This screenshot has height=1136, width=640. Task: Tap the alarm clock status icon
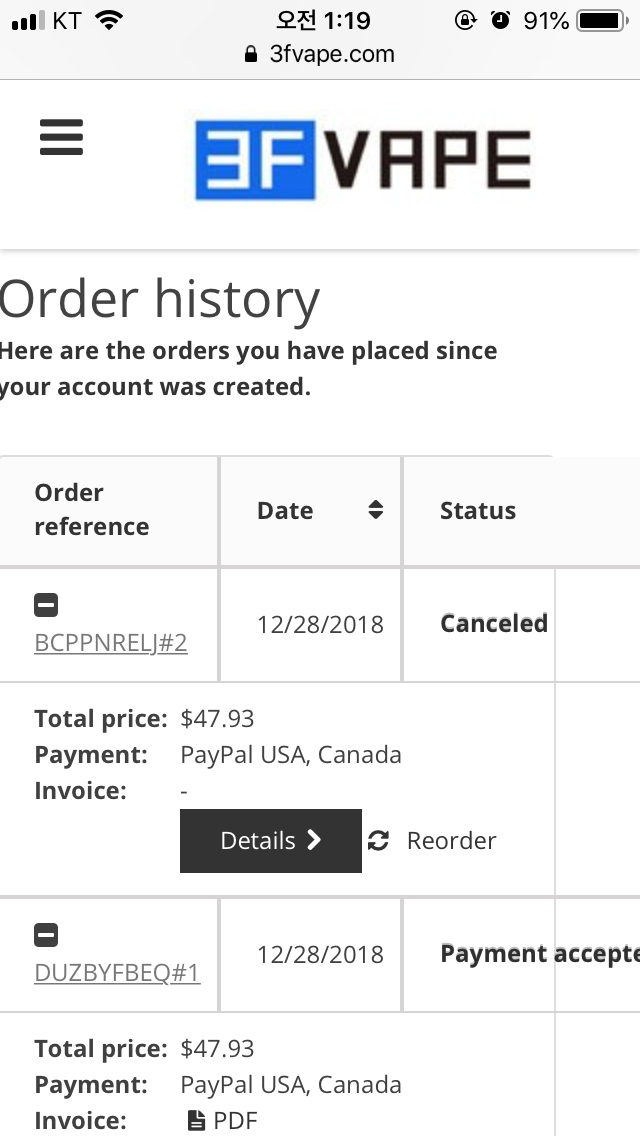pos(500,20)
